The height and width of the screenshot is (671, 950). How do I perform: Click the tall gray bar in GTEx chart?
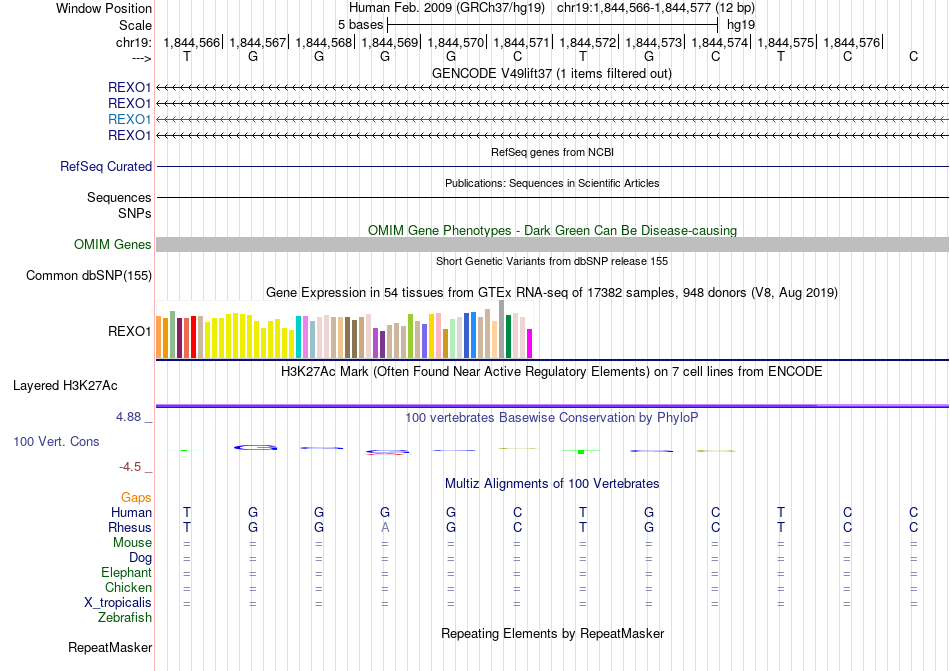[x=501, y=329]
